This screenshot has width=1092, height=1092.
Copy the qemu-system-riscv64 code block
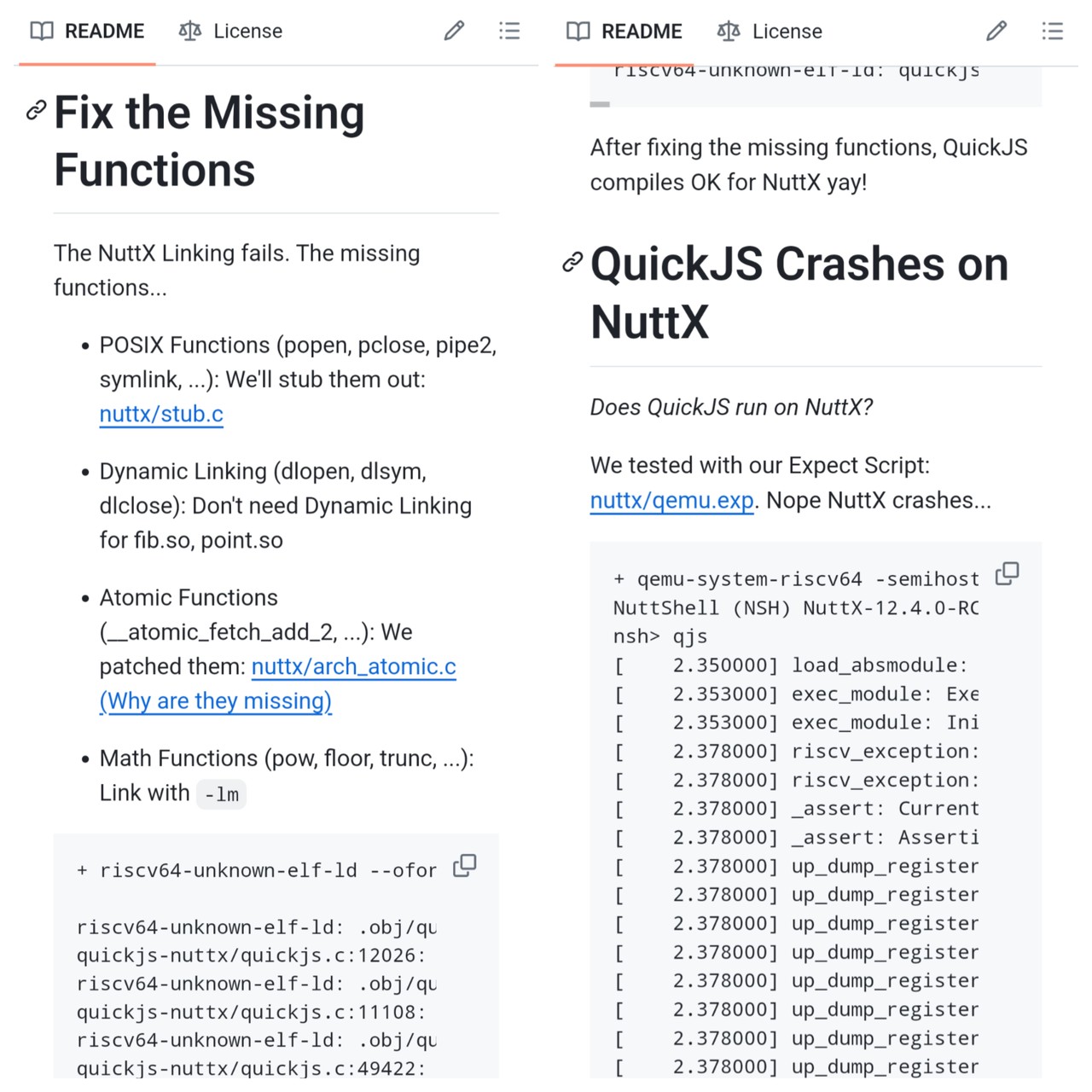coord(1008,573)
